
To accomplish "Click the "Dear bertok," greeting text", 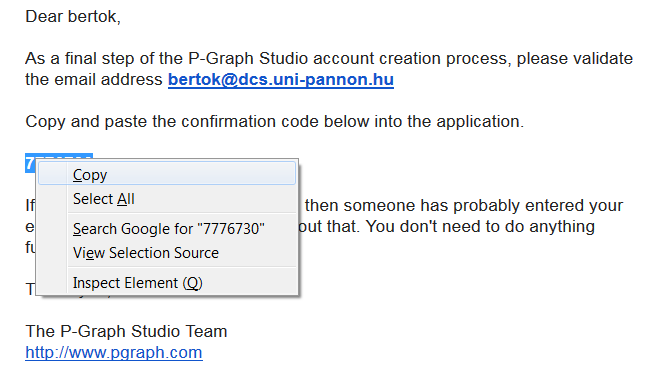I will coord(73,17).
